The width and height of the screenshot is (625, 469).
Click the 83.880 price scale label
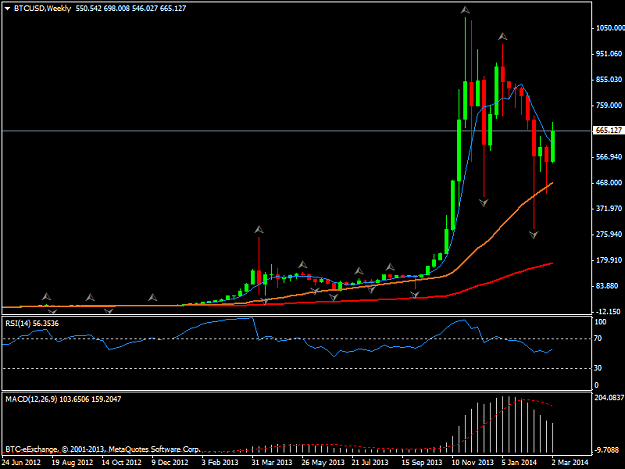(x=609, y=286)
